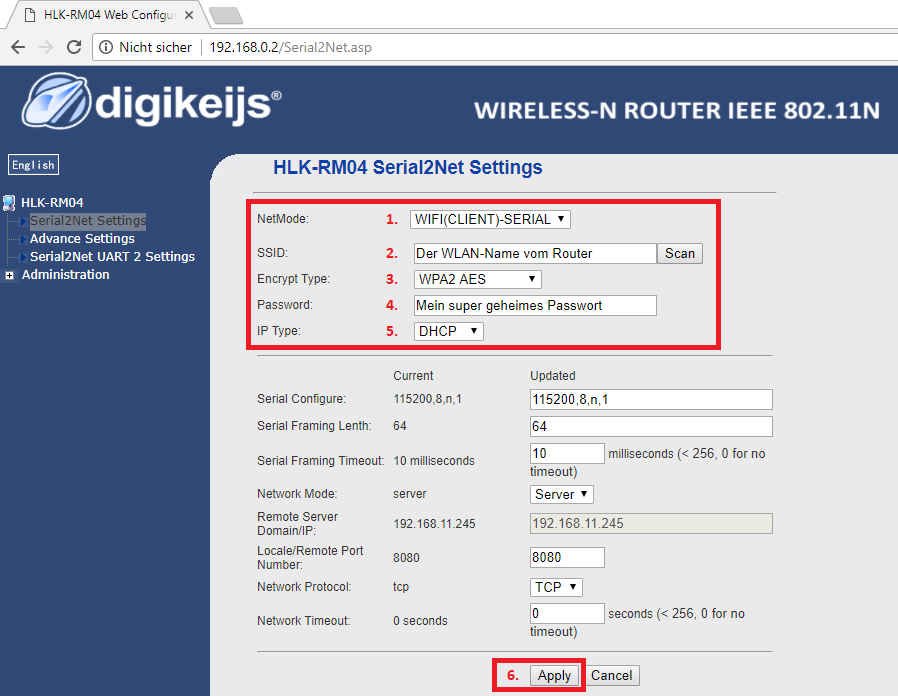The image size is (898, 696).
Task: Click the Scan button next to SSID
Action: click(x=680, y=253)
